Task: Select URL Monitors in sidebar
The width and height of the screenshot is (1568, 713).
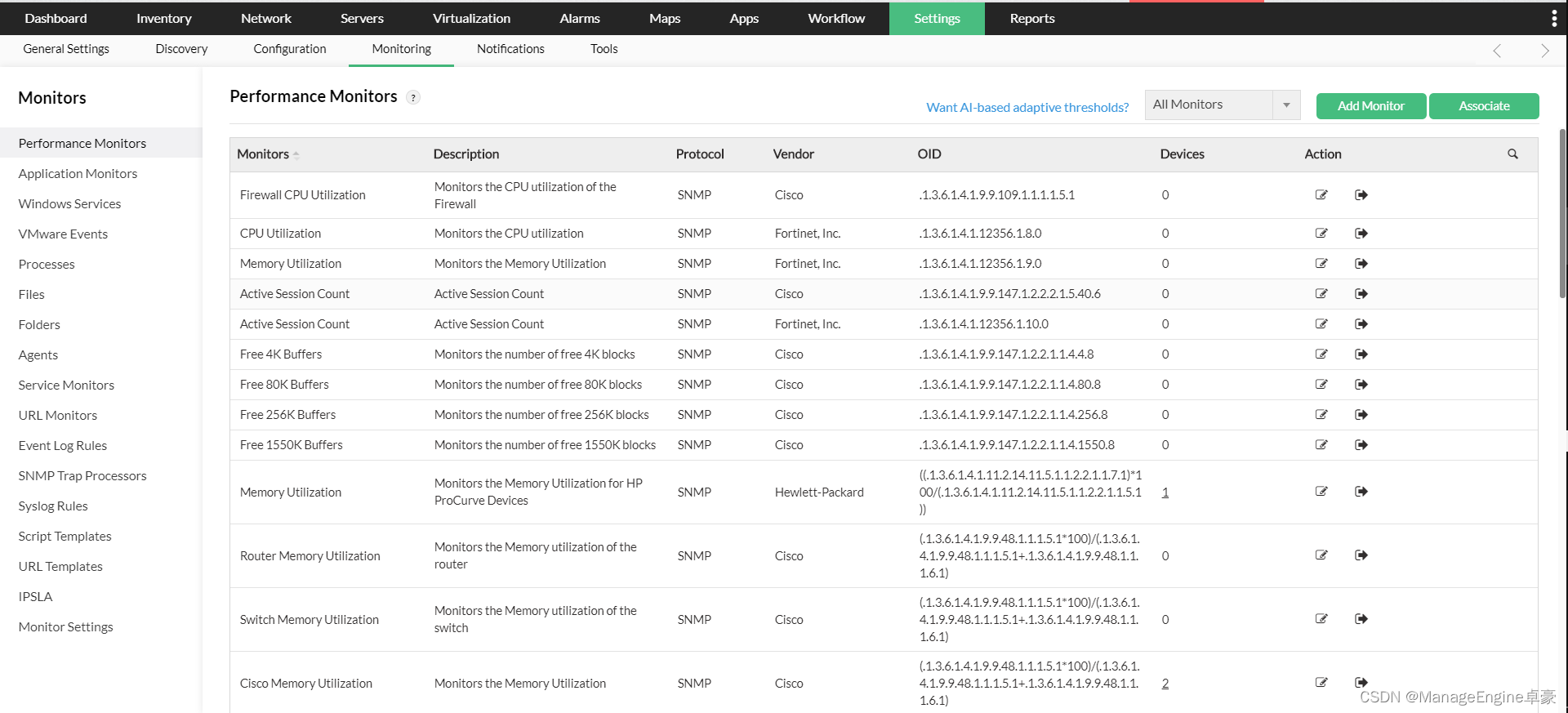Action: coord(57,415)
